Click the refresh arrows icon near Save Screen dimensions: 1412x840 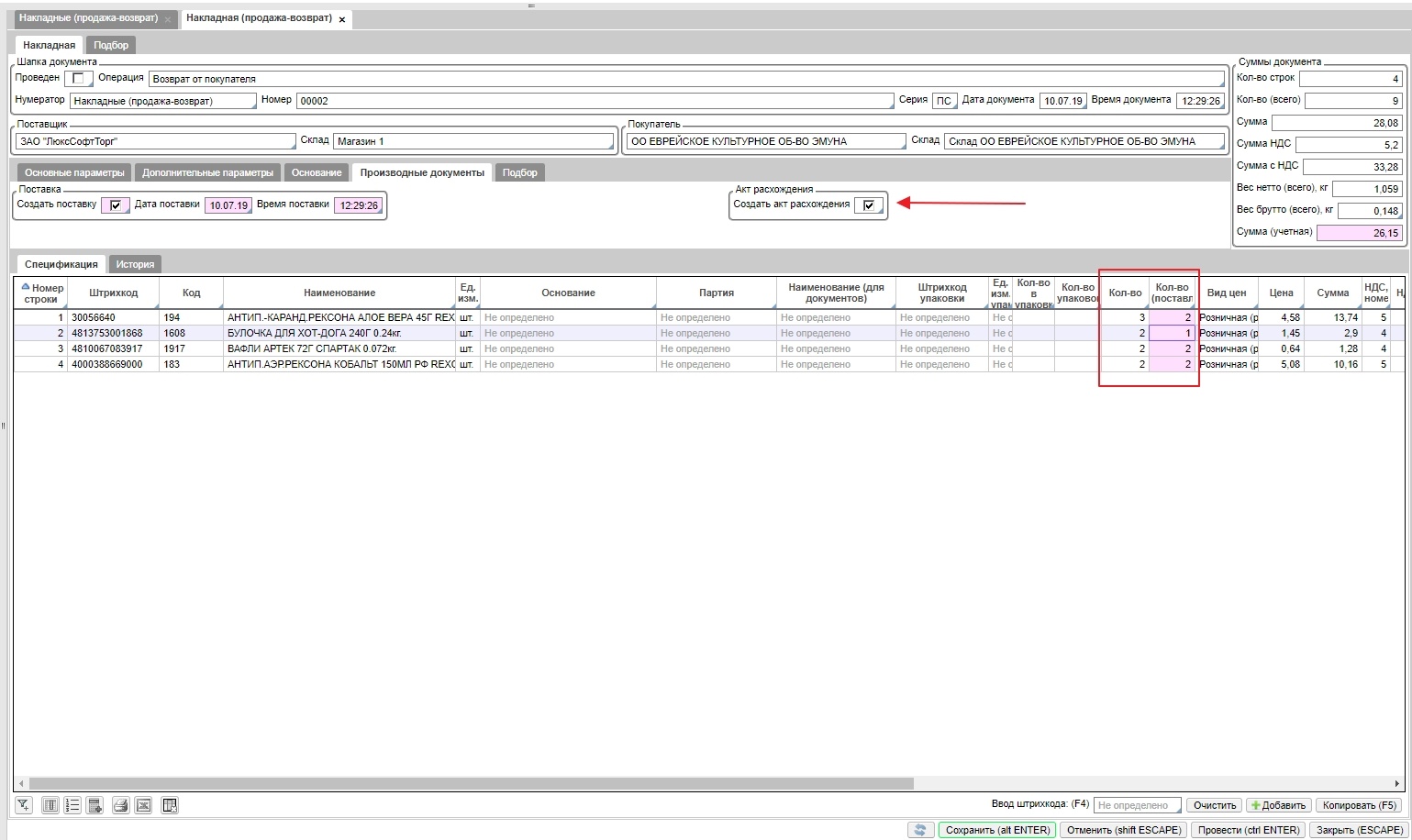pos(920,830)
